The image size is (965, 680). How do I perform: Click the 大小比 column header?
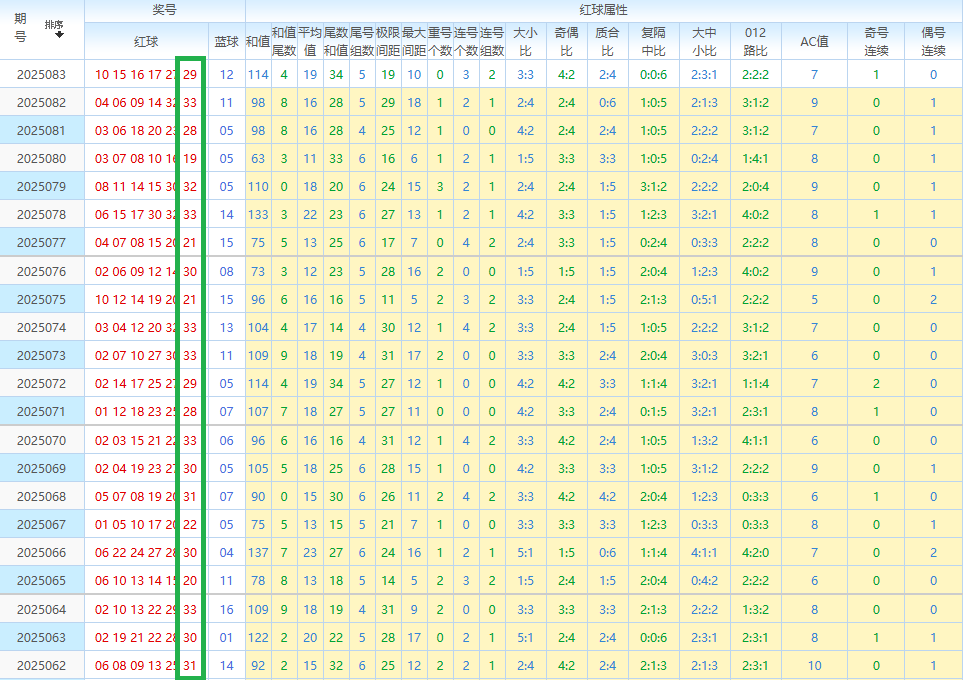coord(526,41)
